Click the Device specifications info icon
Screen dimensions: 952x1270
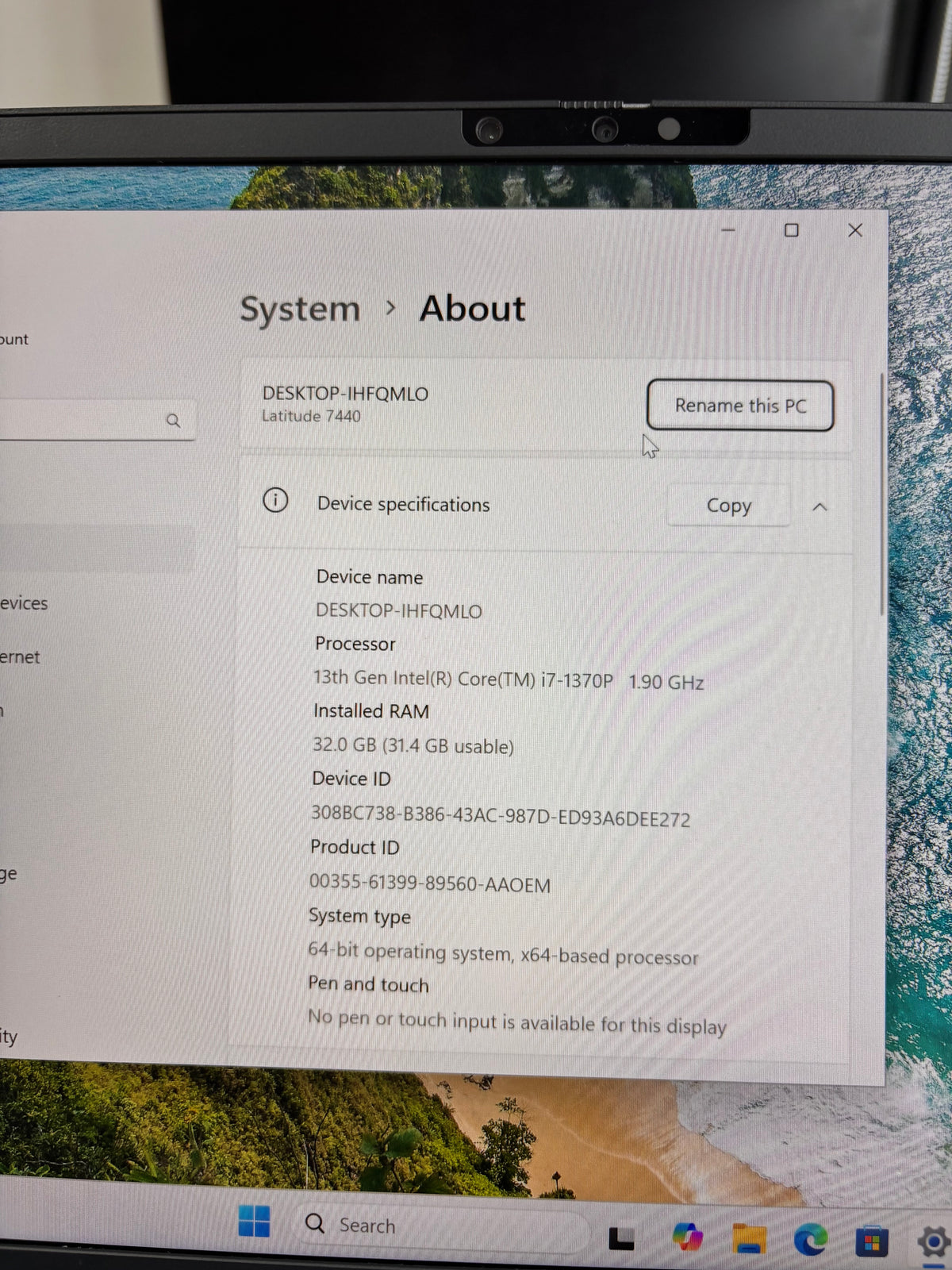(275, 500)
